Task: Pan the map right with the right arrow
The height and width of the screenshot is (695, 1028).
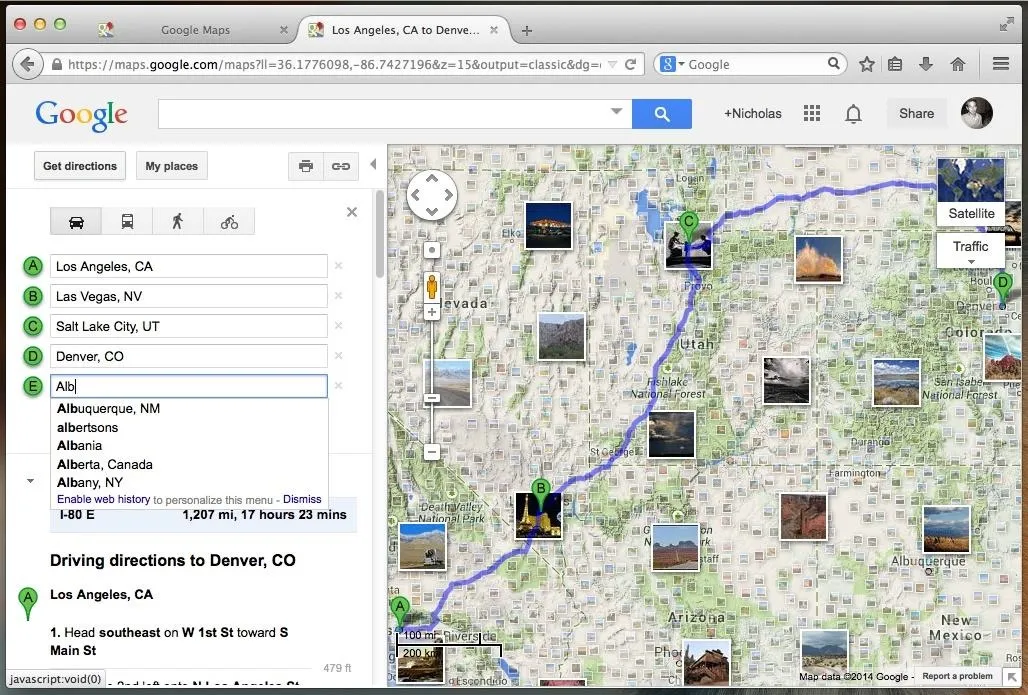Action: pyautogui.click(x=448, y=195)
